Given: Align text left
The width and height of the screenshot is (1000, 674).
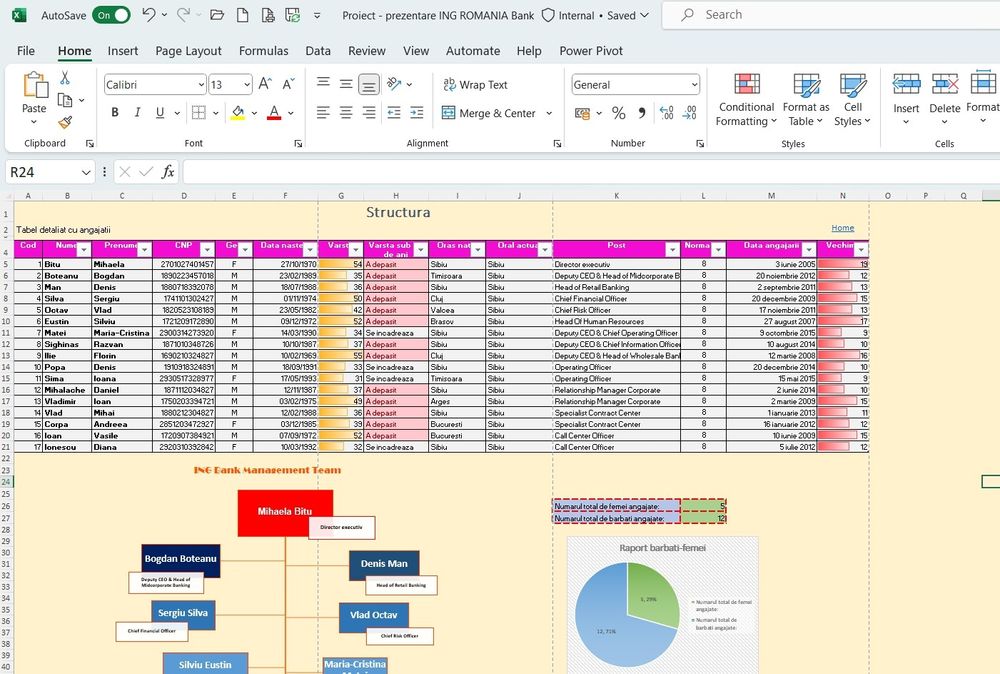Looking at the screenshot, I should 323,113.
